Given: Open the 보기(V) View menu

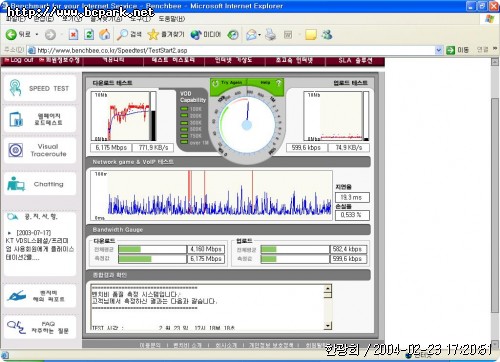Looking at the screenshot, I should pos(72,19).
